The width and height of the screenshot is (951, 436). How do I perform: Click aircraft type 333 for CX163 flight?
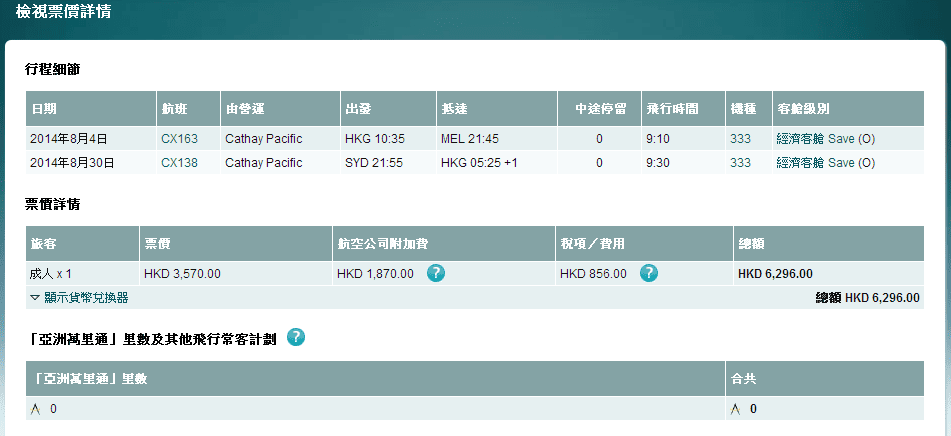click(740, 138)
